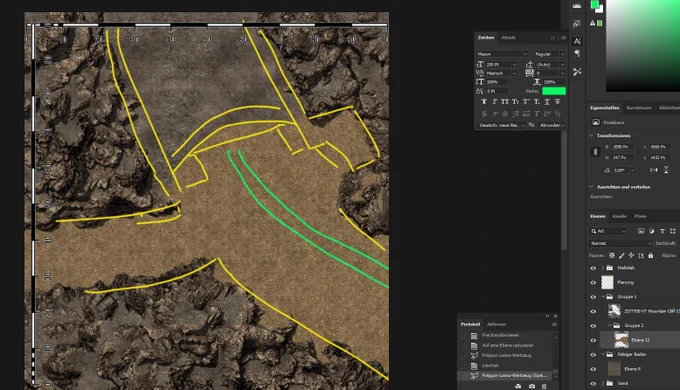Create new snapshot in Protokoll panel
This screenshot has width=680, height=390.
[x=532, y=386]
